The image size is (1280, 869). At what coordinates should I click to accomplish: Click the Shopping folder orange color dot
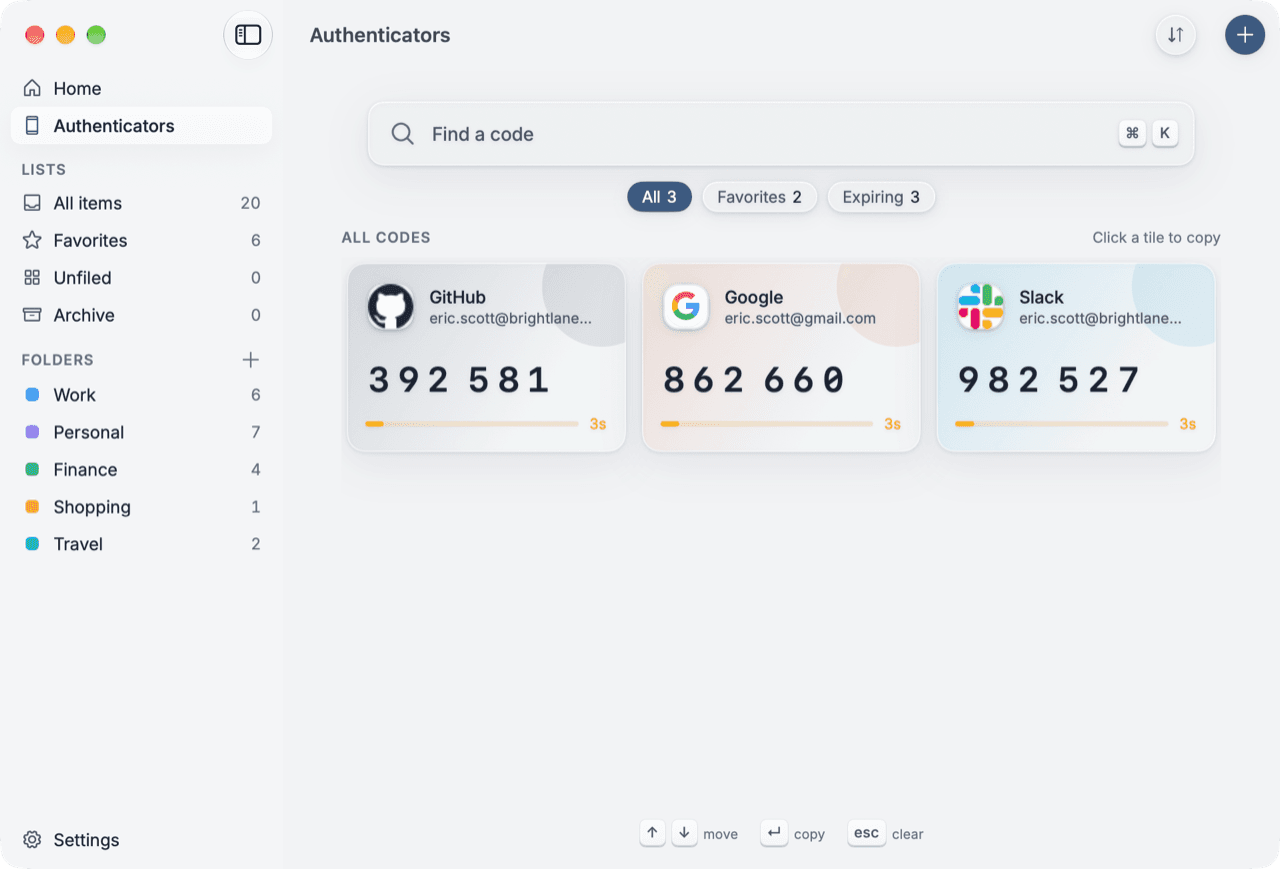pyautogui.click(x=32, y=507)
